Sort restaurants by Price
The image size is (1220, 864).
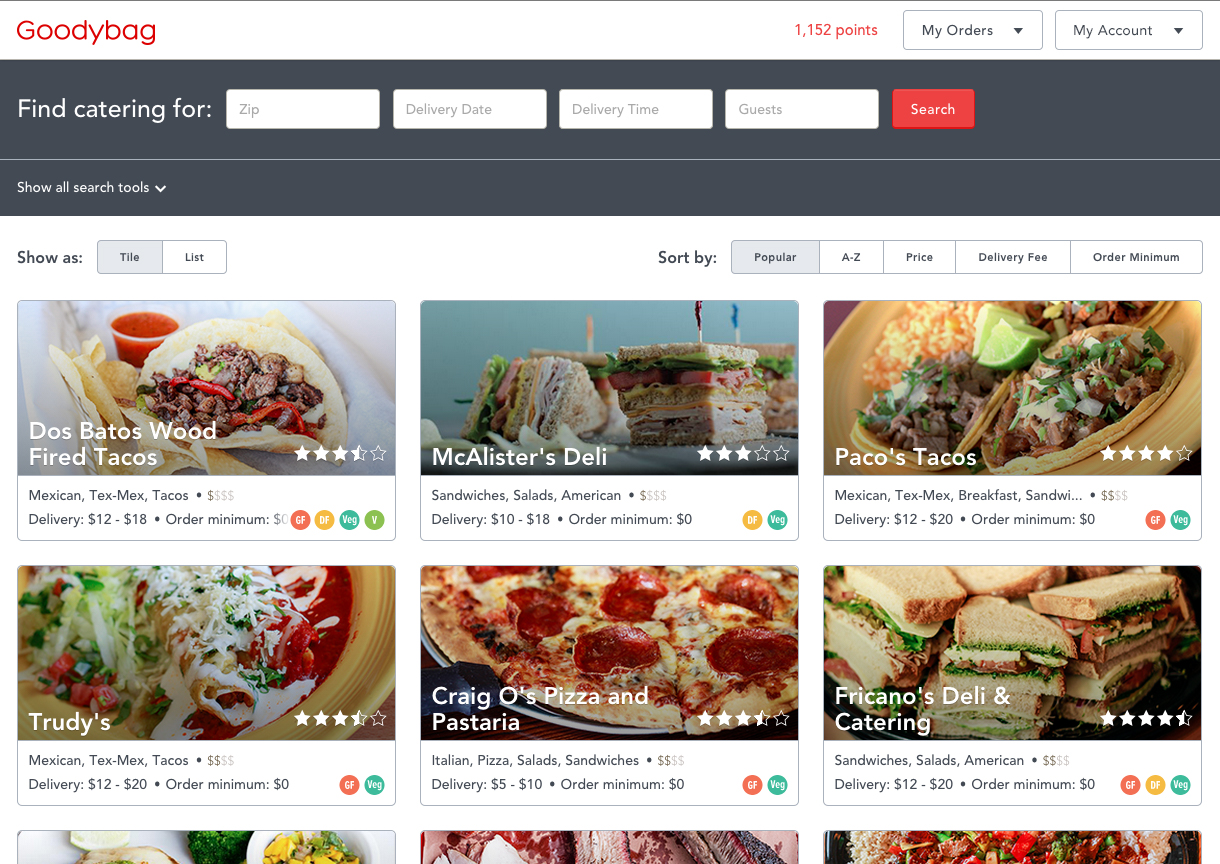pyautogui.click(x=919, y=257)
